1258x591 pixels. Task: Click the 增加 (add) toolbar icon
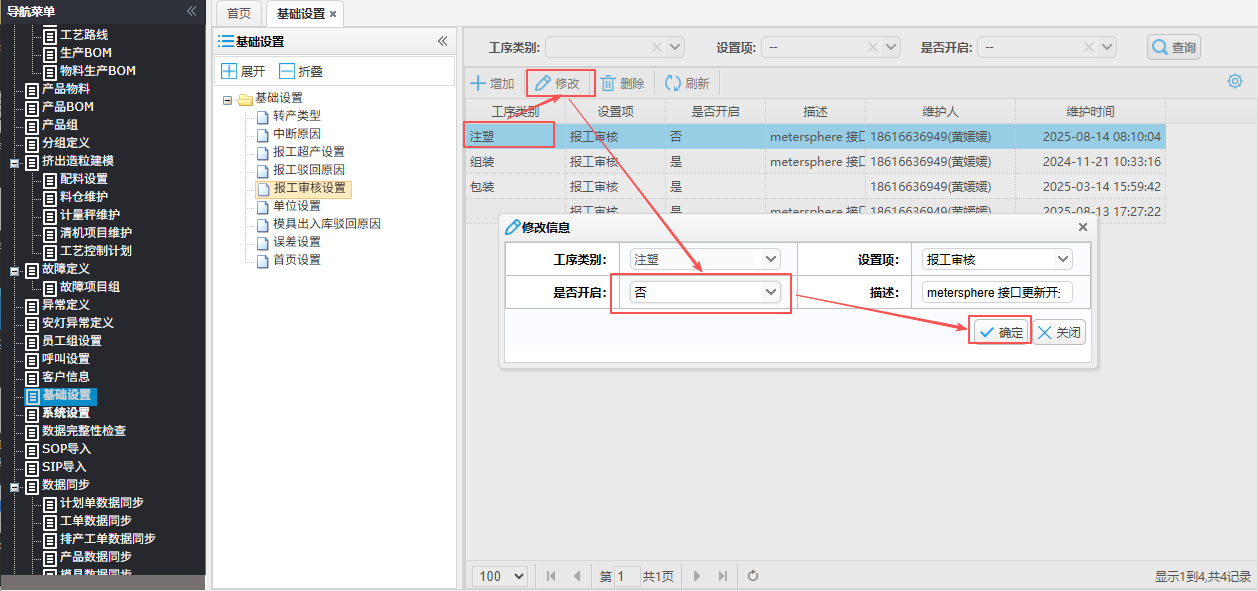(479, 84)
